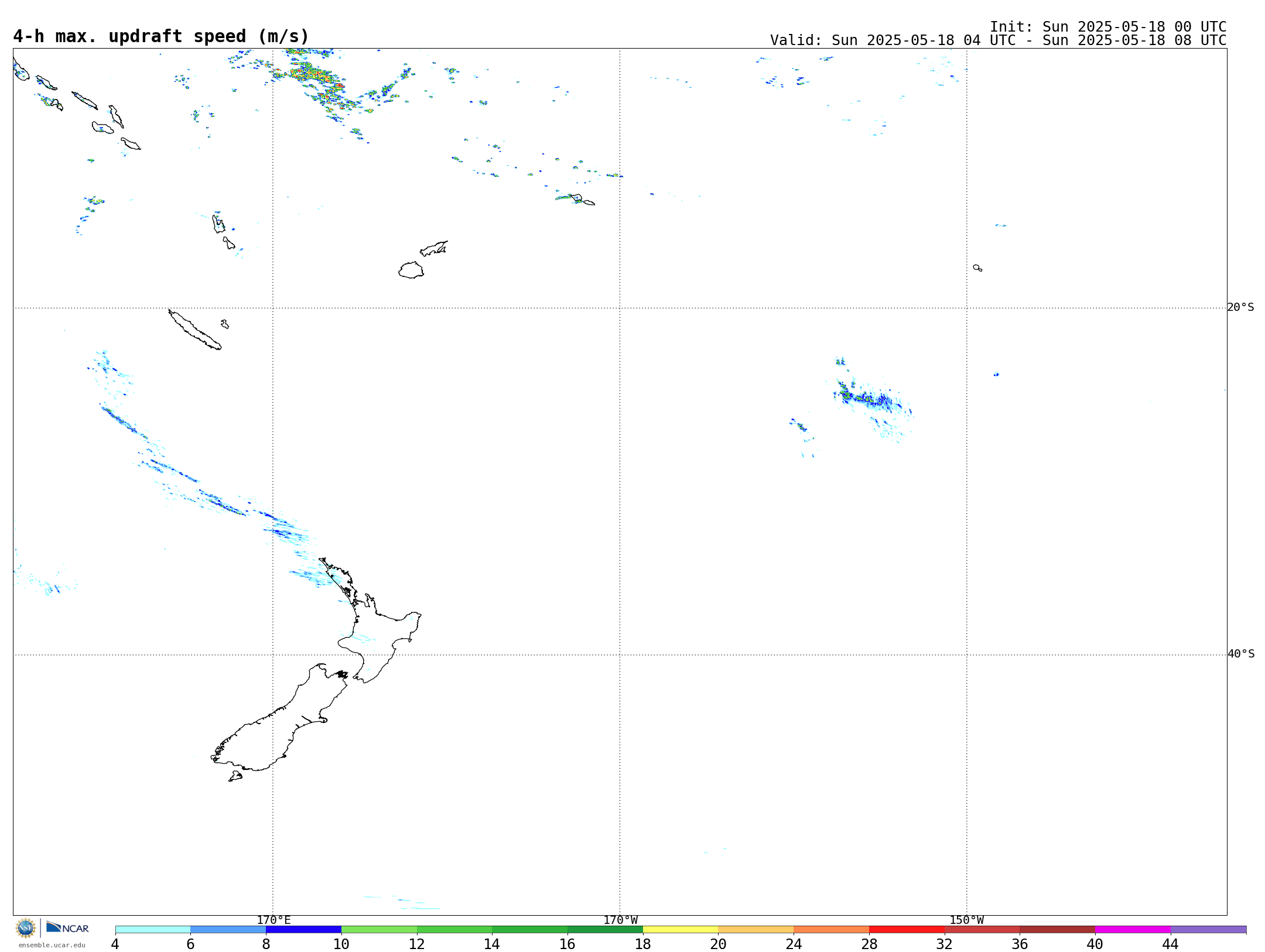Click colorbar tick label 16
The image size is (1265, 952).
(x=567, y=944)
